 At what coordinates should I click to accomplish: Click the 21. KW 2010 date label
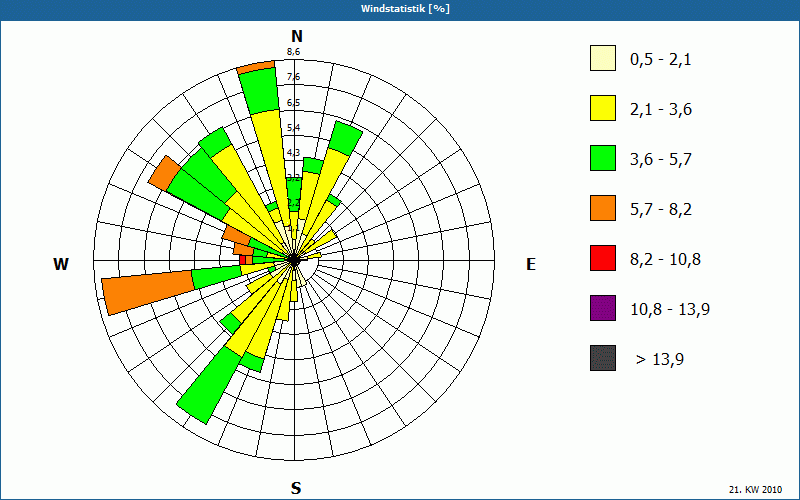coord(755,489)
